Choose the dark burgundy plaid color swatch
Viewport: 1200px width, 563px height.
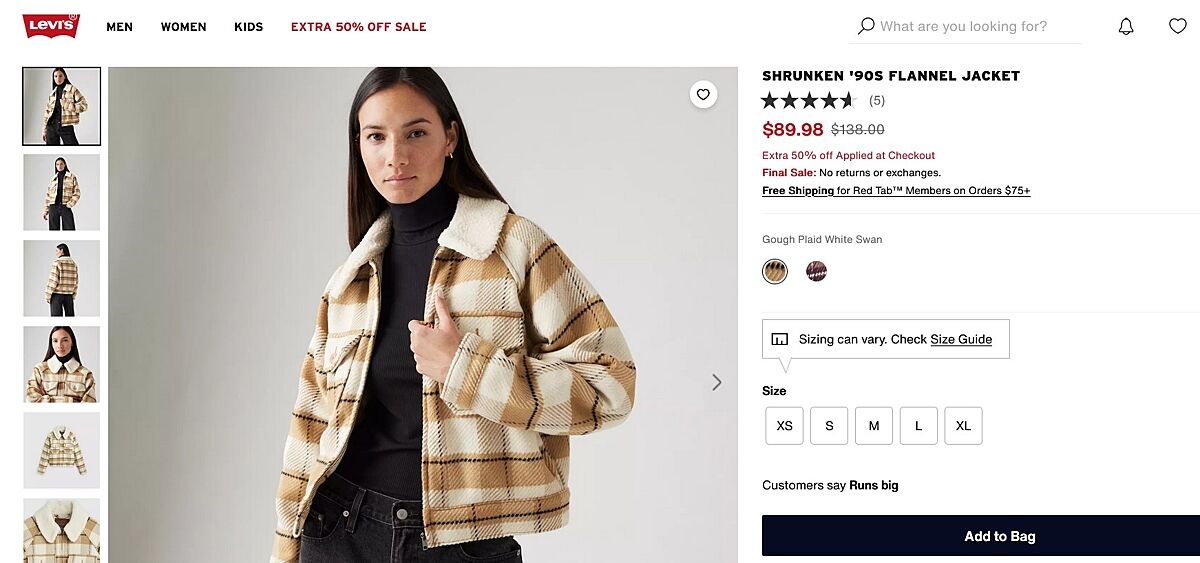coord(817,271)
